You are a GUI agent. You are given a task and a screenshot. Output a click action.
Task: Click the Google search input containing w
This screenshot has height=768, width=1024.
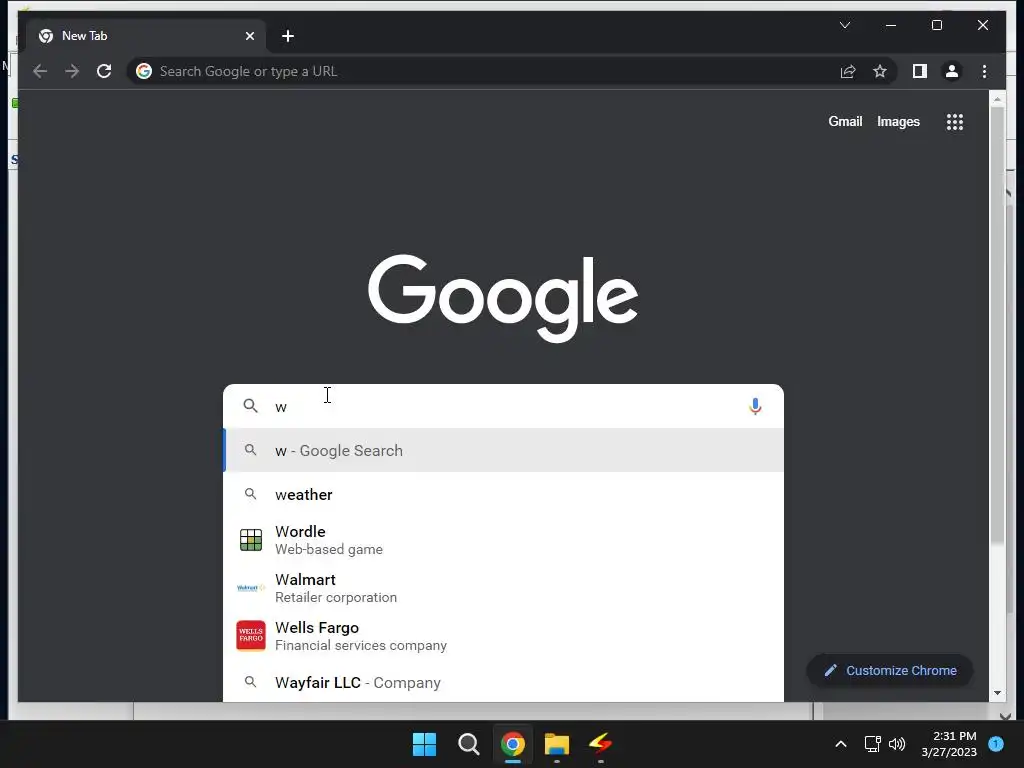point(503,406)
